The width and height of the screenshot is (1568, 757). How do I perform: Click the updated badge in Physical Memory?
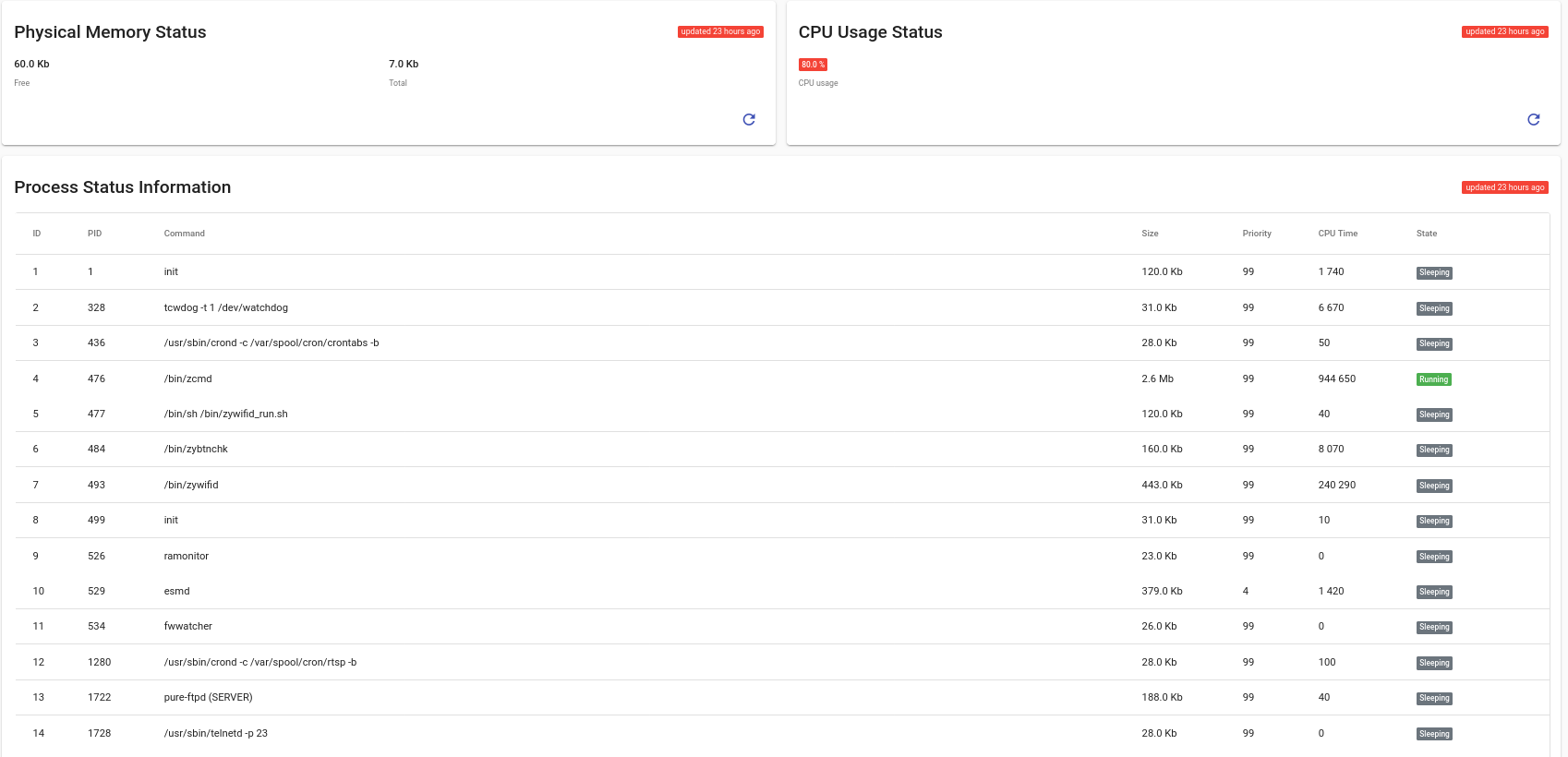point(720,31)
